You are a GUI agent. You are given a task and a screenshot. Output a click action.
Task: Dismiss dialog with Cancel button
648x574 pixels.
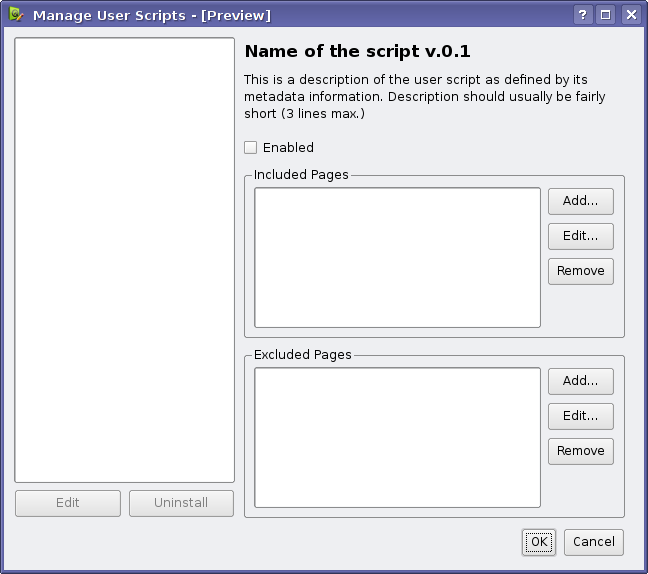[x=594, y=542]
